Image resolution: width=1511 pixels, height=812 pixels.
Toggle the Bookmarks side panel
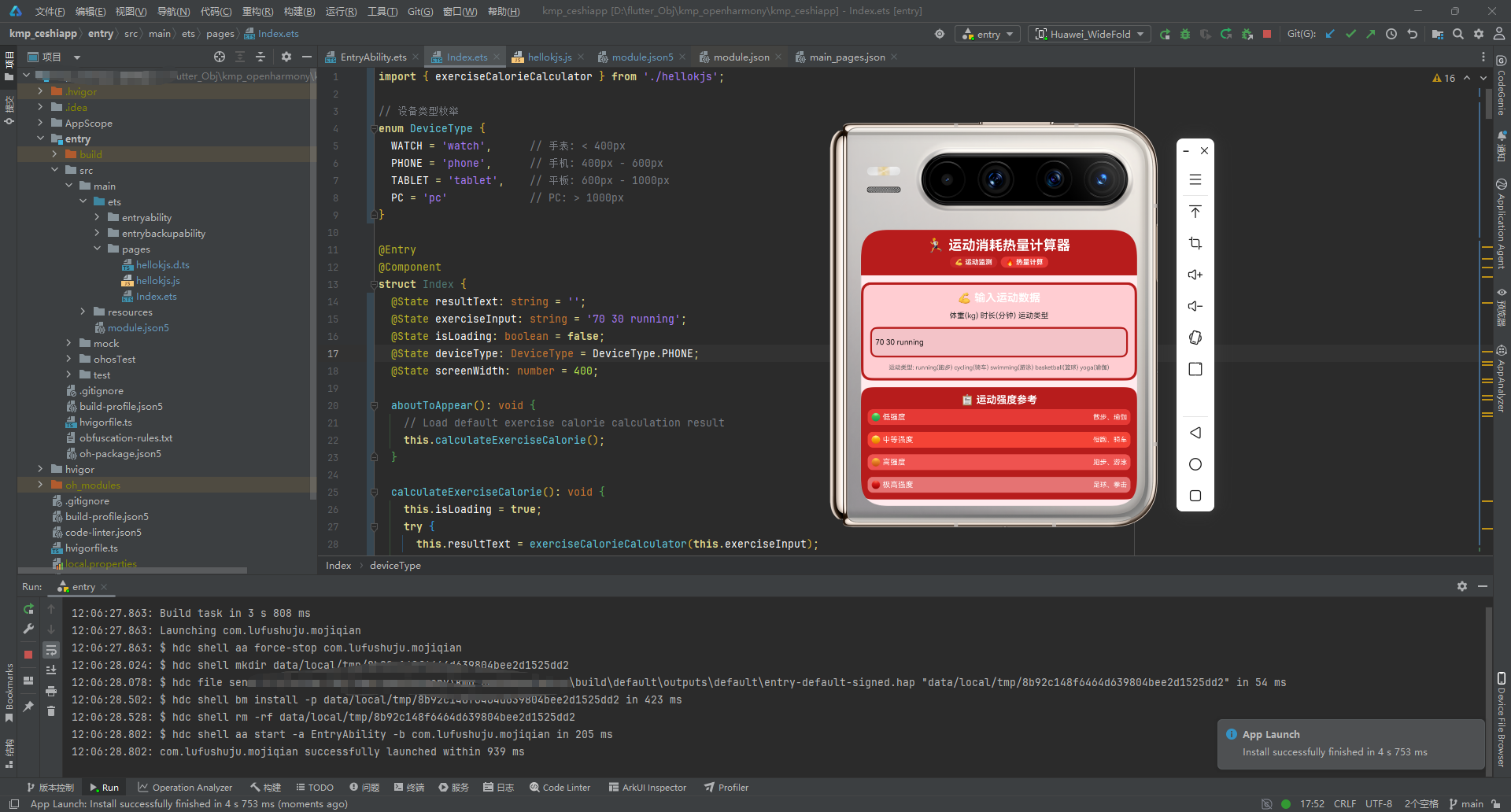[x=9, y=692]
